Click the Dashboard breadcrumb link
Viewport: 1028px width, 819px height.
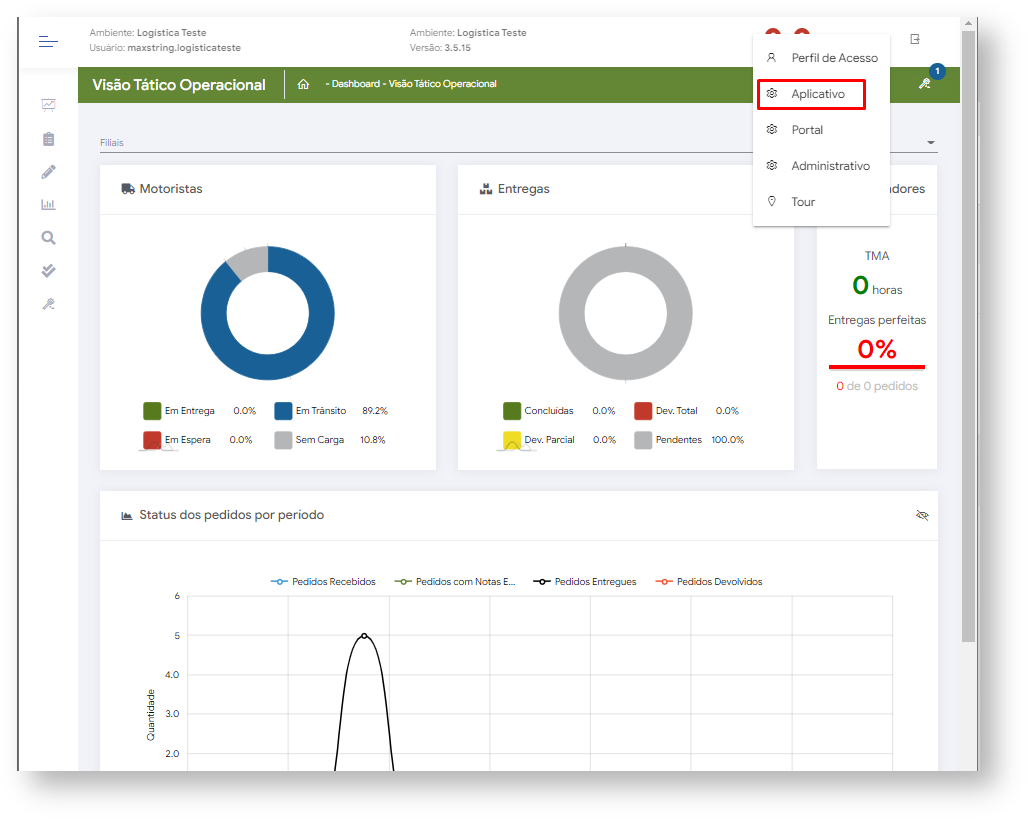(355, 84)
